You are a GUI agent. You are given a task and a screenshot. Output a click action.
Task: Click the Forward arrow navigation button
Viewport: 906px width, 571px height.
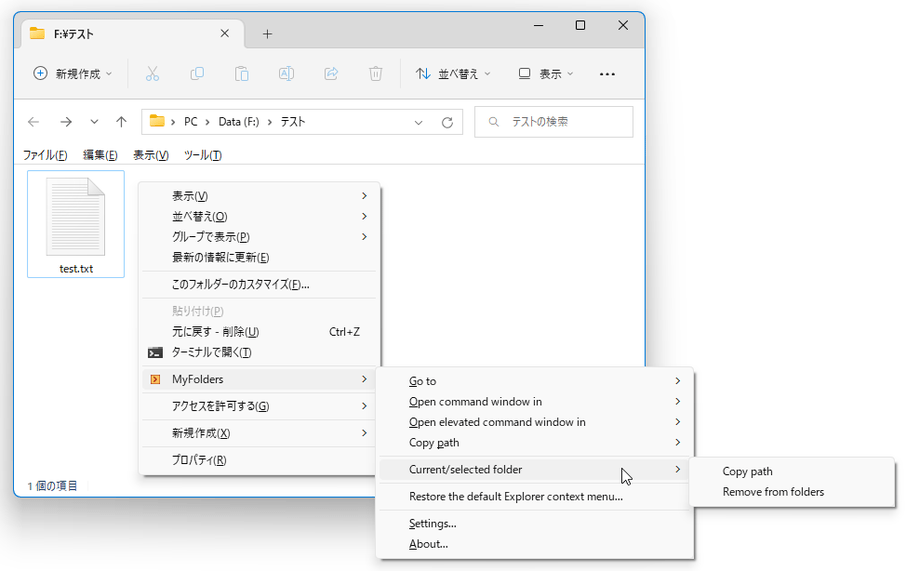click(x=66, y=122)
